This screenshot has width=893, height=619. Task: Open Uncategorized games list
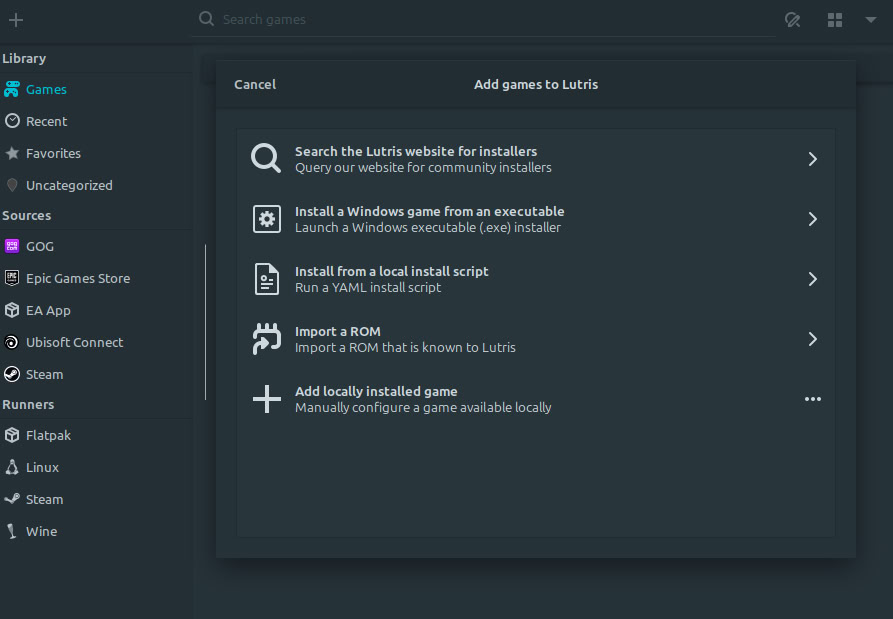[x=96, y=185]
